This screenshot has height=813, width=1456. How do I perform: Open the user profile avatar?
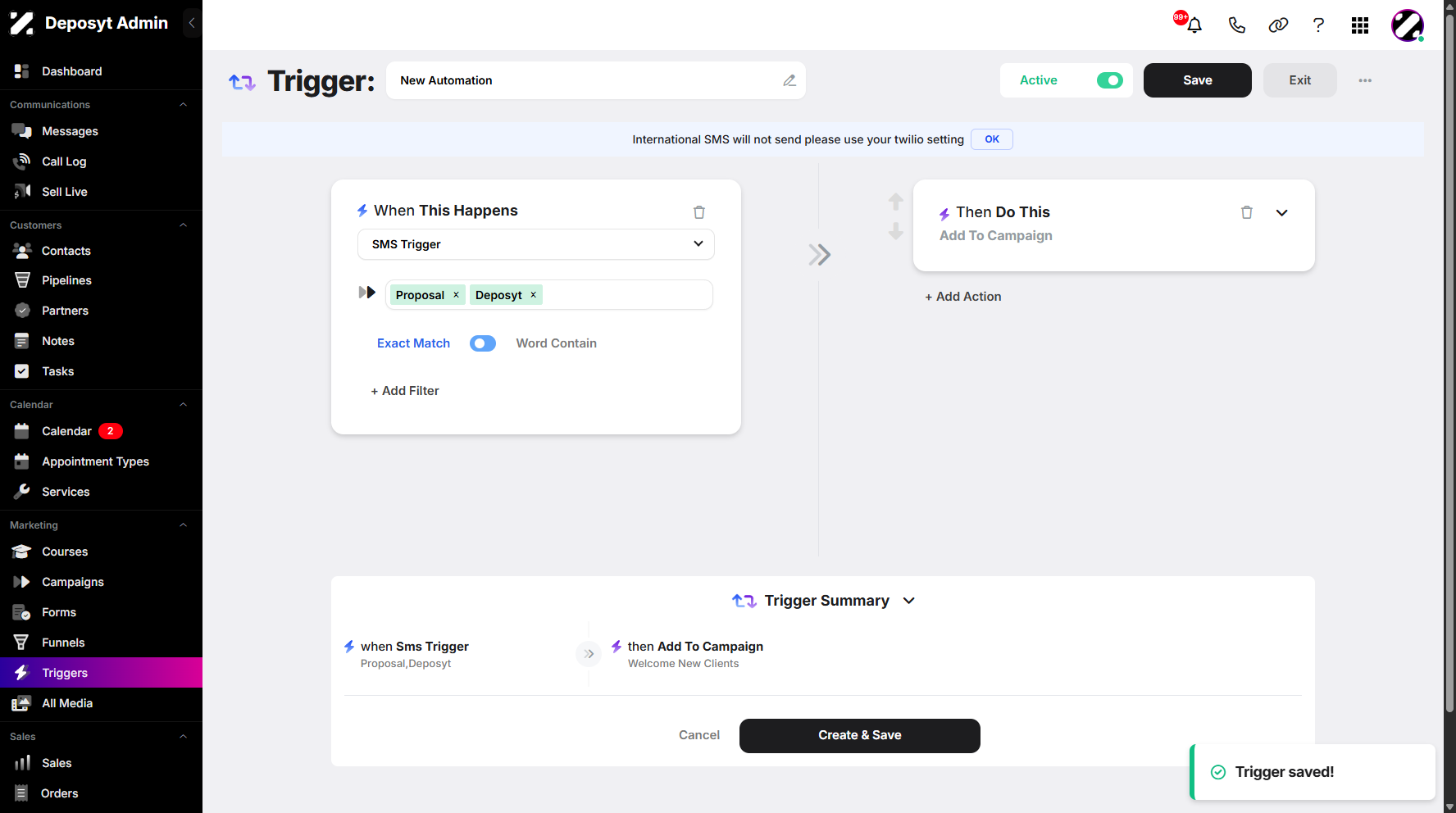[1408, 25]
